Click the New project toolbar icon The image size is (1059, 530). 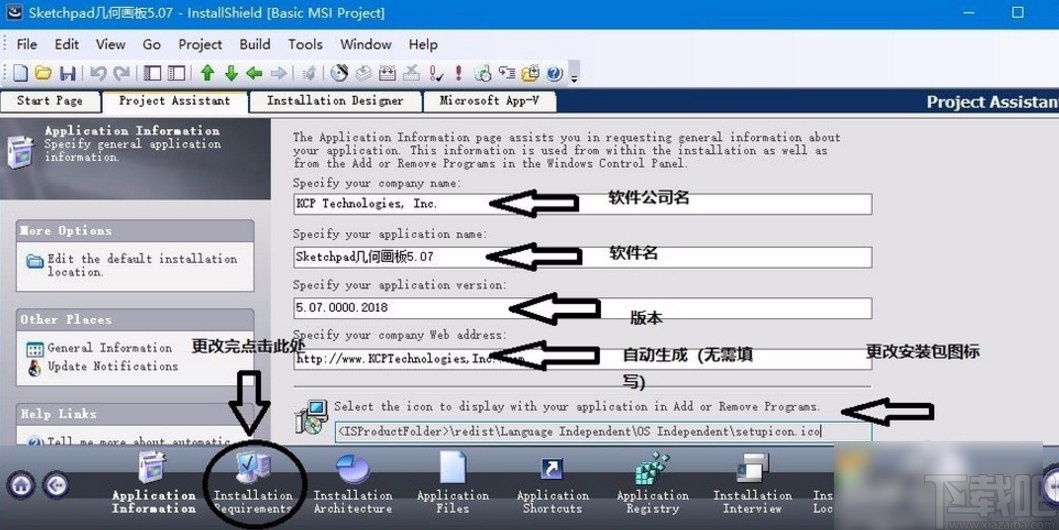[21, 73]
